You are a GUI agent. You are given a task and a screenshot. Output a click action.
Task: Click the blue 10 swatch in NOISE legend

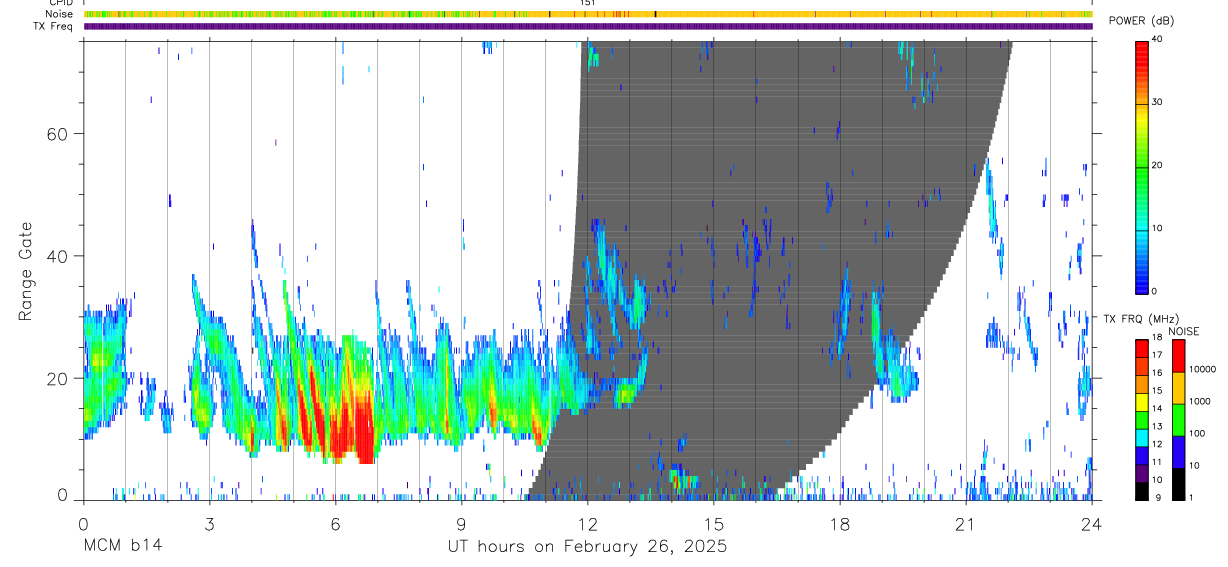click(1179, 452)
